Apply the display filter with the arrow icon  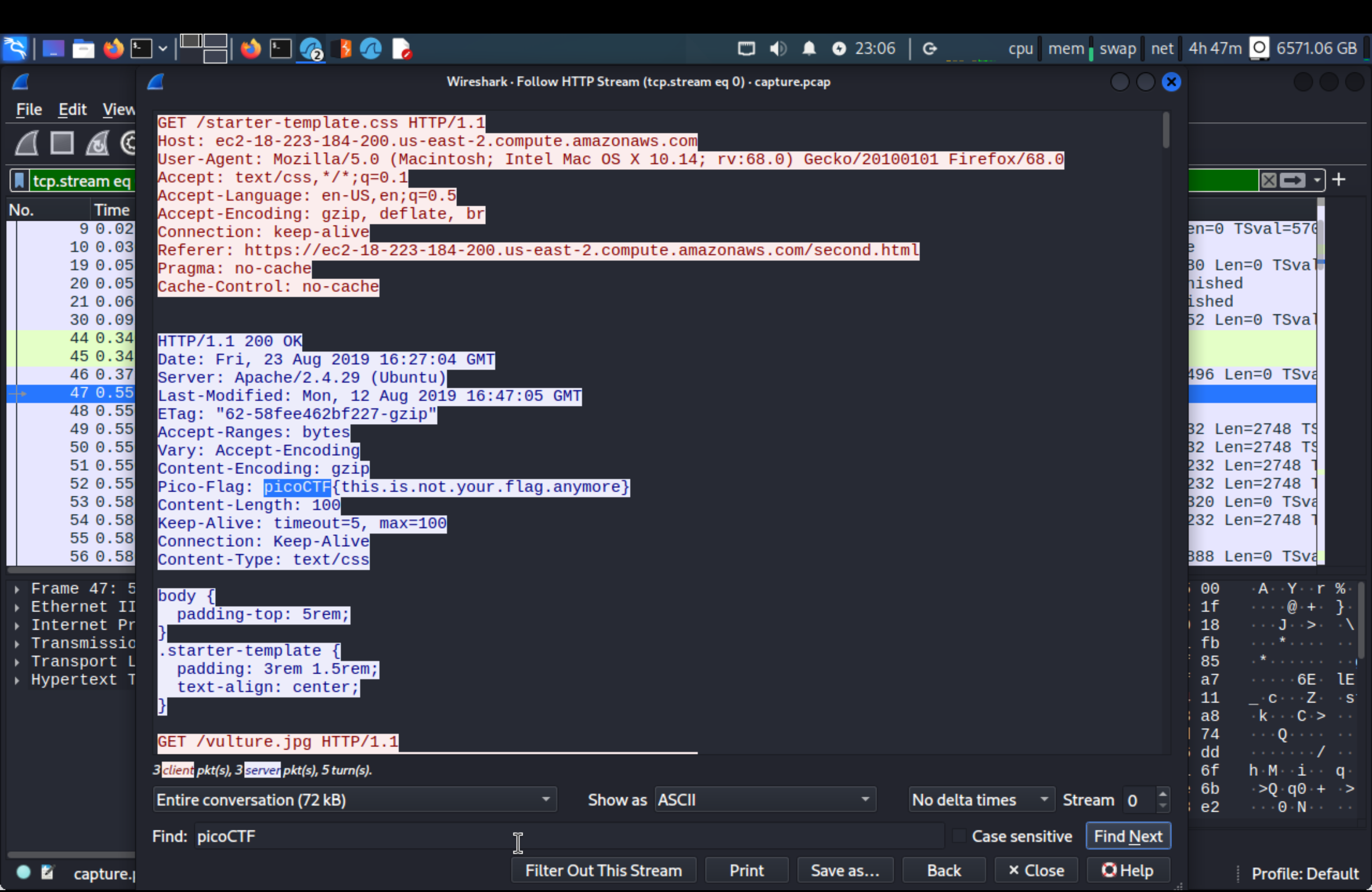pyautogui.click(x=1292, y=181)
